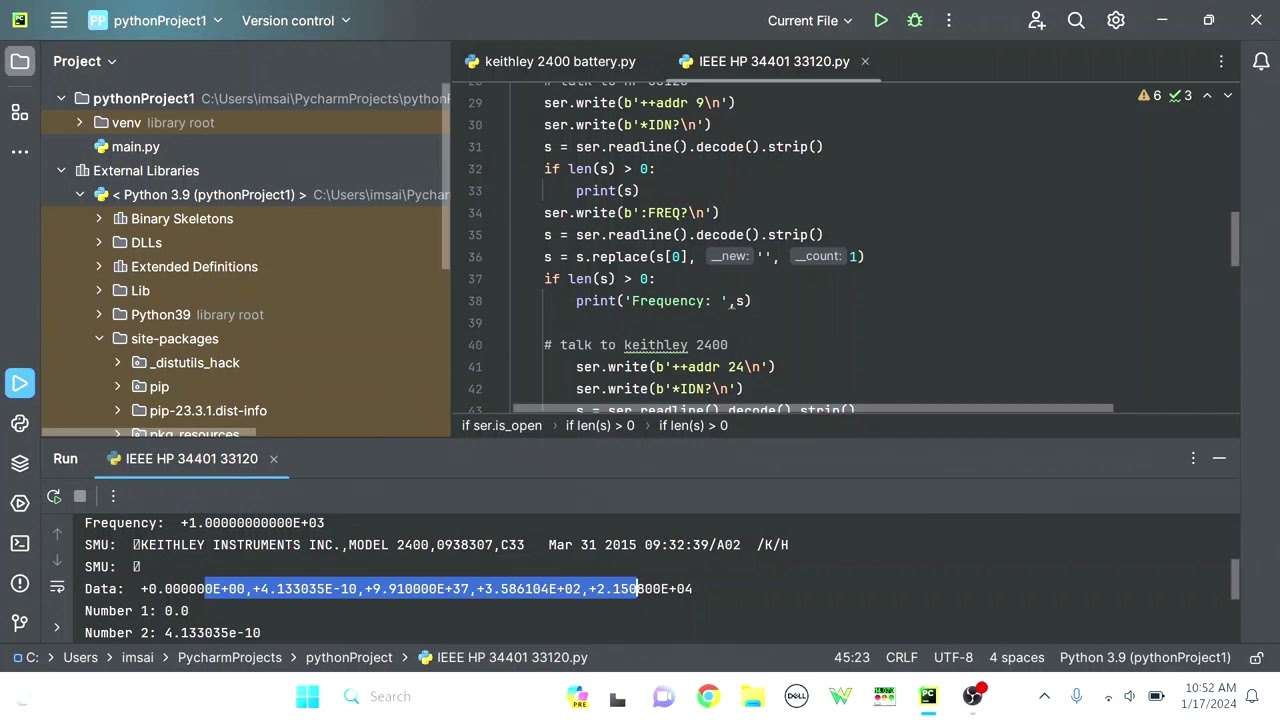Open Search Everywhere magnifier icon
1280x720 pixels.
1076,20
